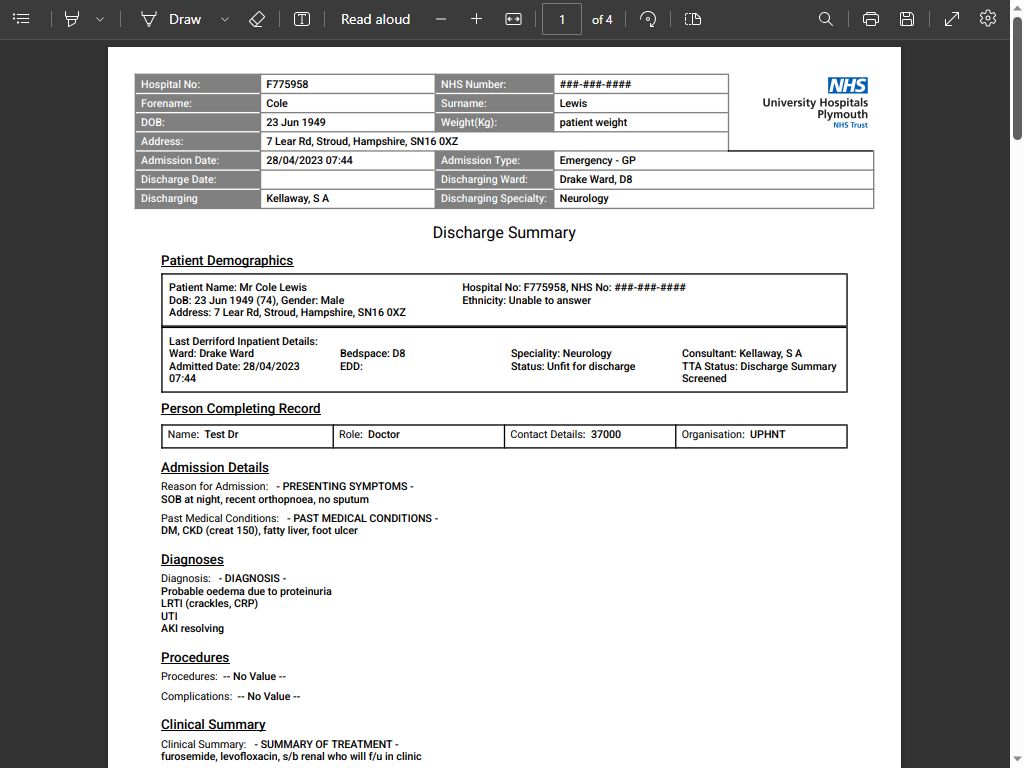Viewport: 1024px width, 768px height.
Task: Click hospital number F775958 in header table
Action: point(347,84)
